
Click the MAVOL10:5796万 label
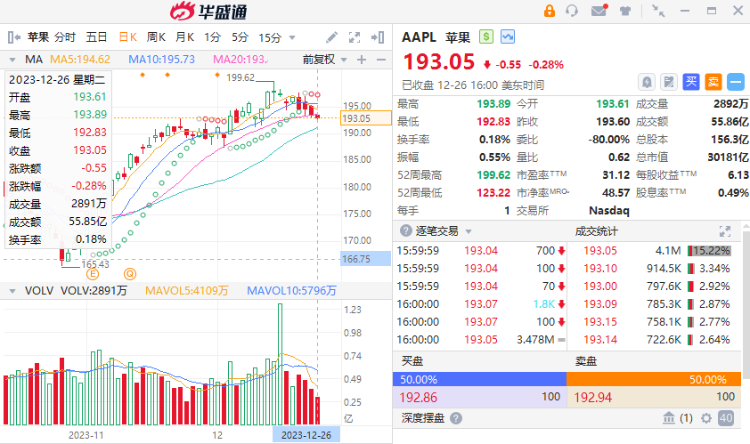[292, 290]
